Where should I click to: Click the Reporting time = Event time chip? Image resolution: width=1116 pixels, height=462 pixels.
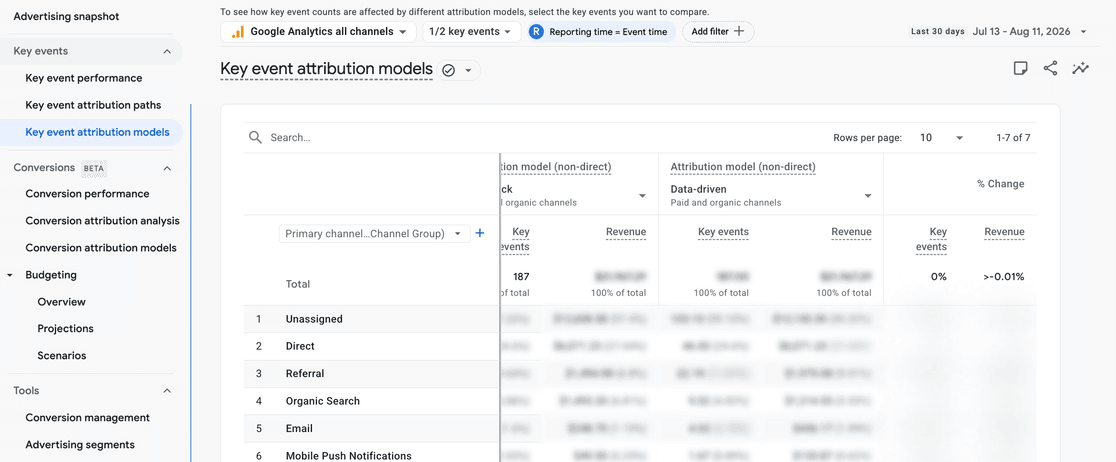[601, 31]
